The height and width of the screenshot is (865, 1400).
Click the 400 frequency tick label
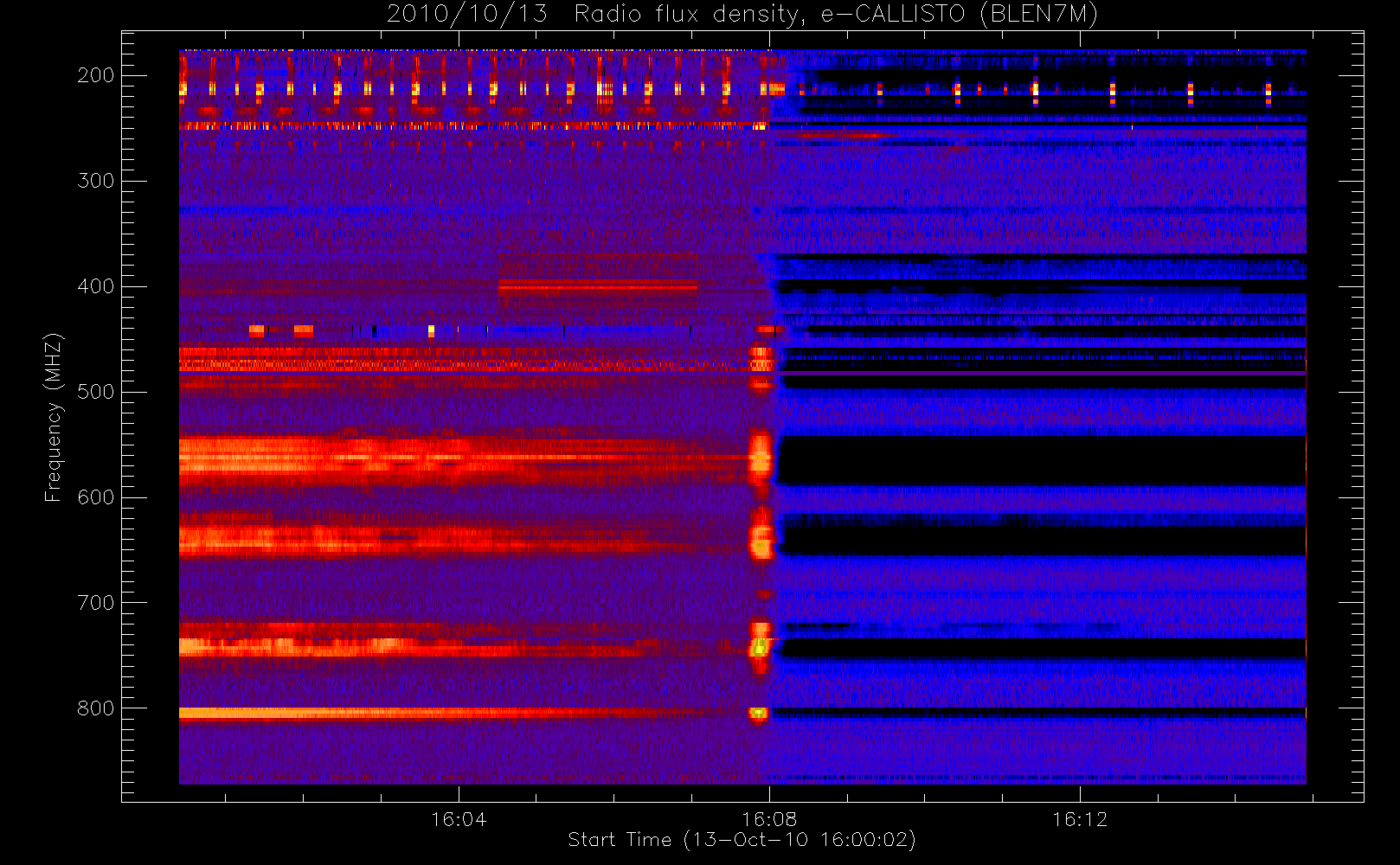[96, 286]
